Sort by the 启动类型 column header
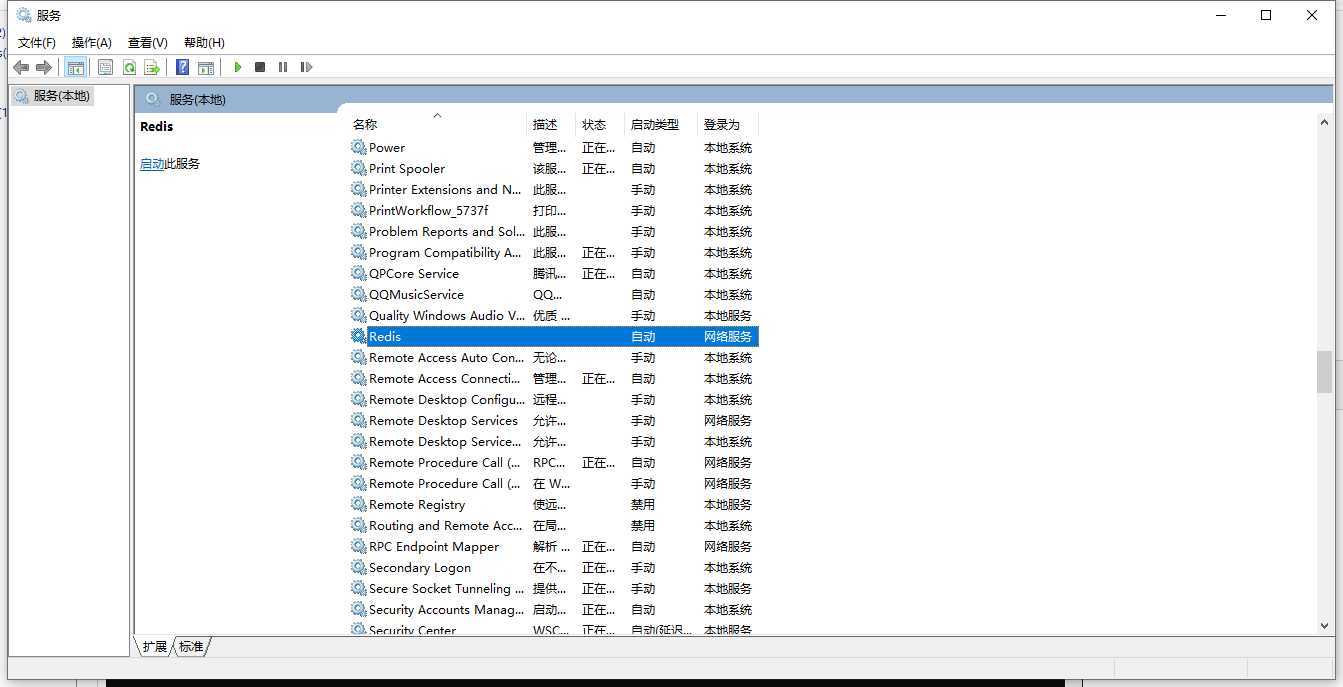Viewport: 1343px width, 687px height. [x=661, y=124]
